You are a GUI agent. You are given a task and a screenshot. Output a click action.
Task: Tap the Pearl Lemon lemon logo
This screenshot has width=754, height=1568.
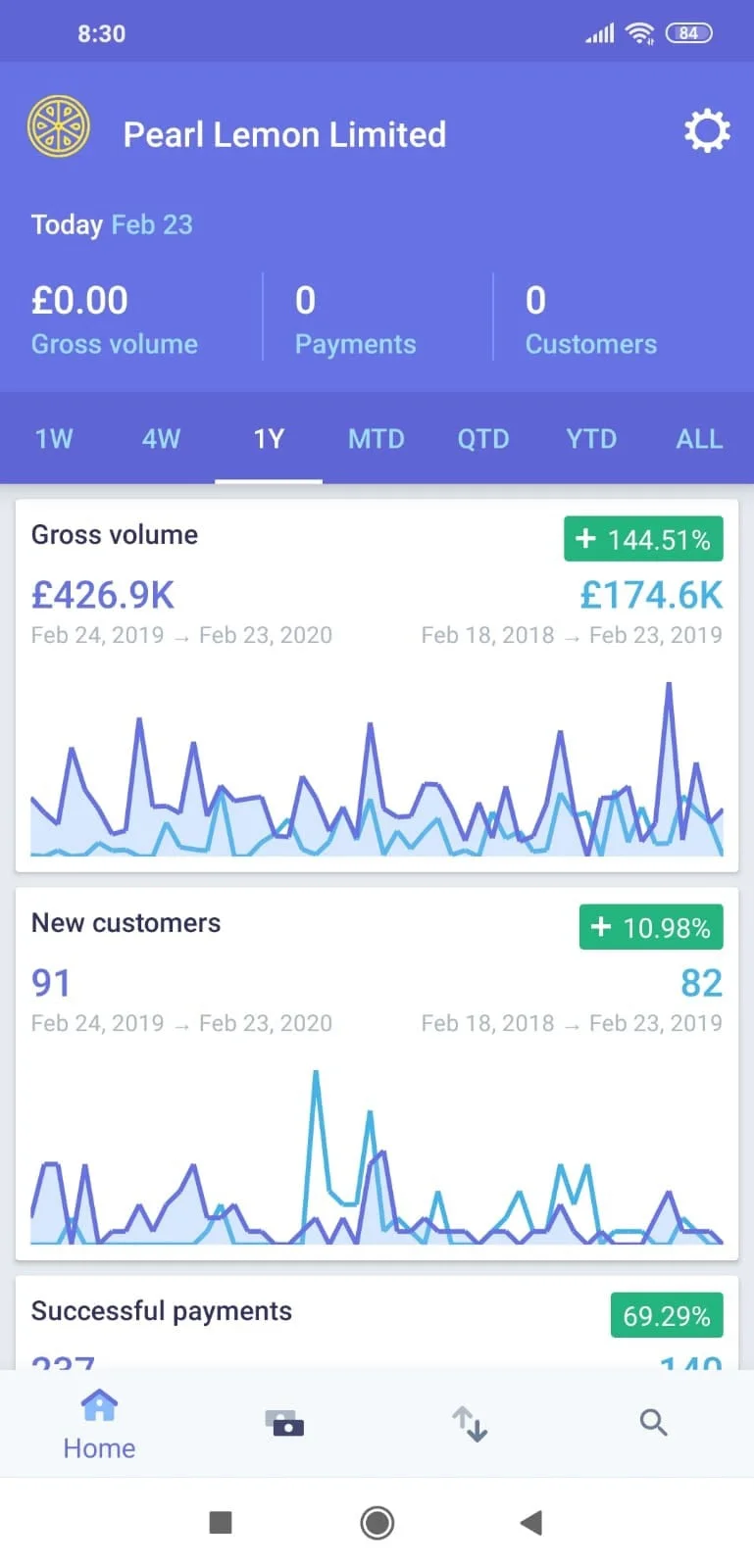point(59,126)
